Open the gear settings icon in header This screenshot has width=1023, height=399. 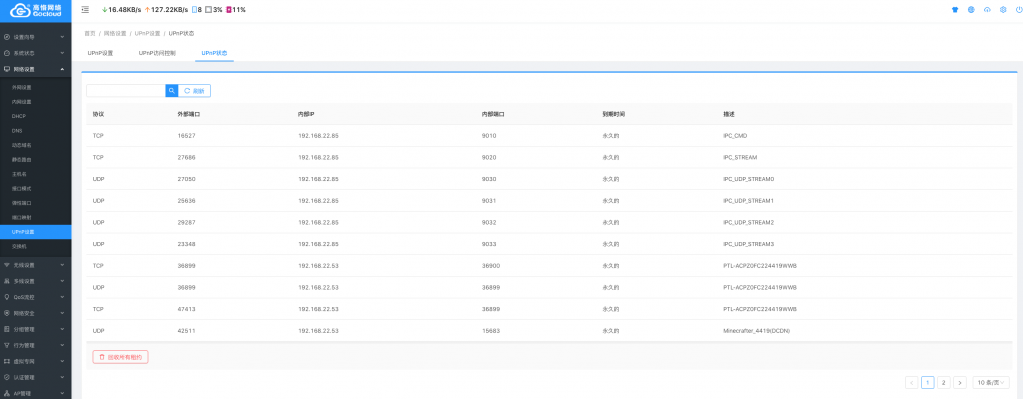pyautogui.click(x=1003, y=10)
